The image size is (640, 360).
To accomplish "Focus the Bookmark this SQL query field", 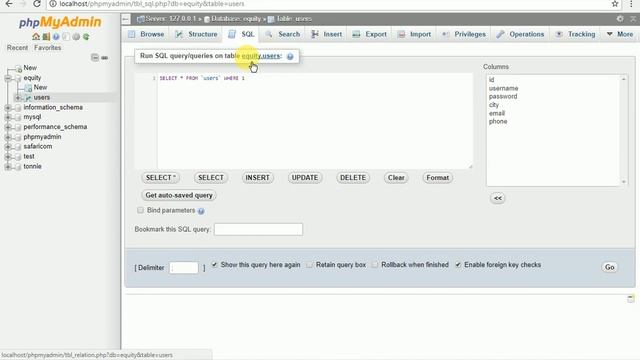I will (258, 229).
